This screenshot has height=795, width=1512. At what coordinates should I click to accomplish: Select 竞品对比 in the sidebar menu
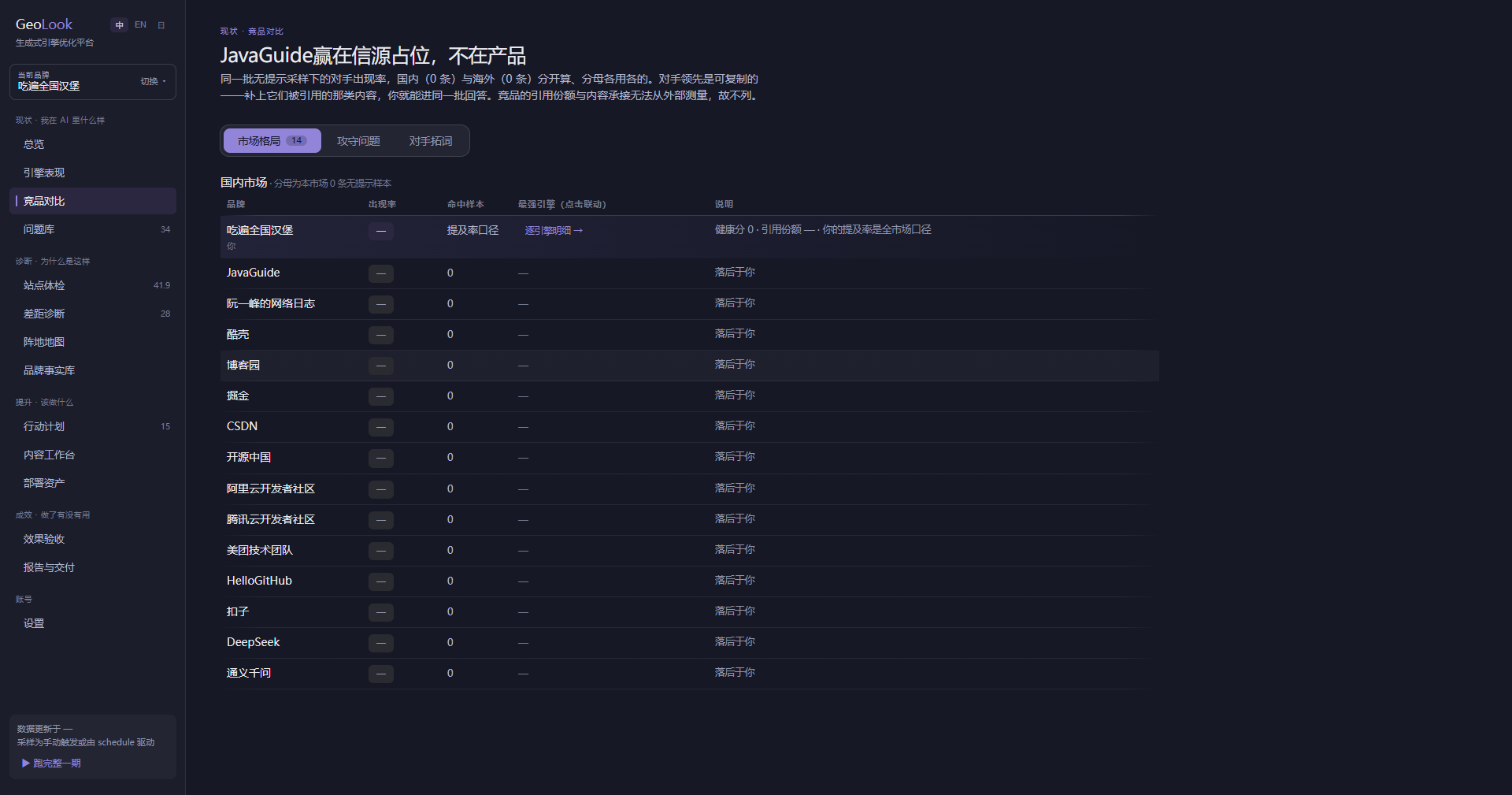coord(93,201)
